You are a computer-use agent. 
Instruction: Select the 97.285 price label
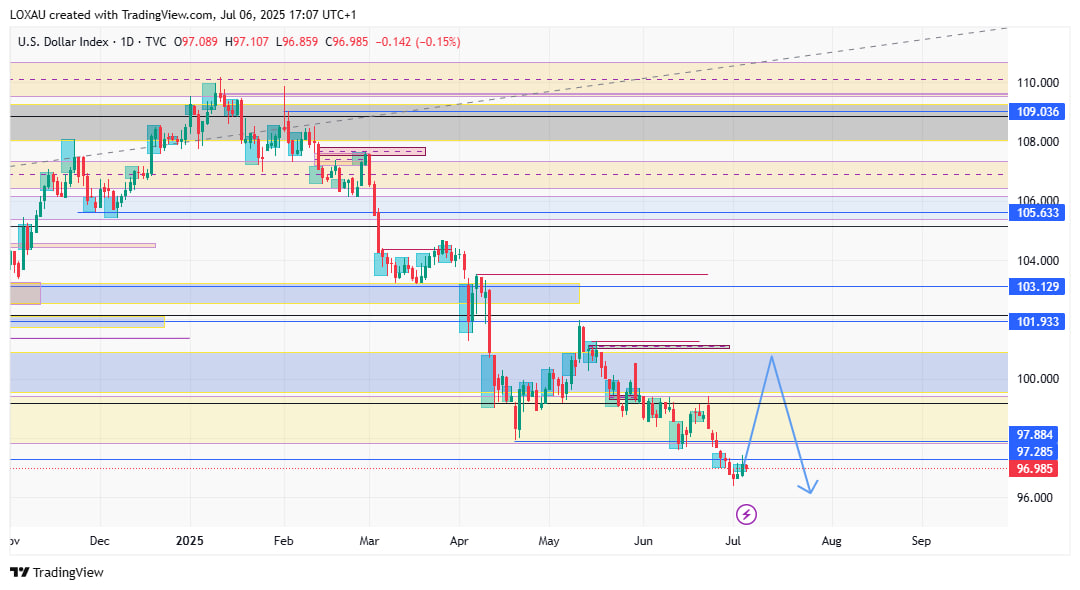1034,452
